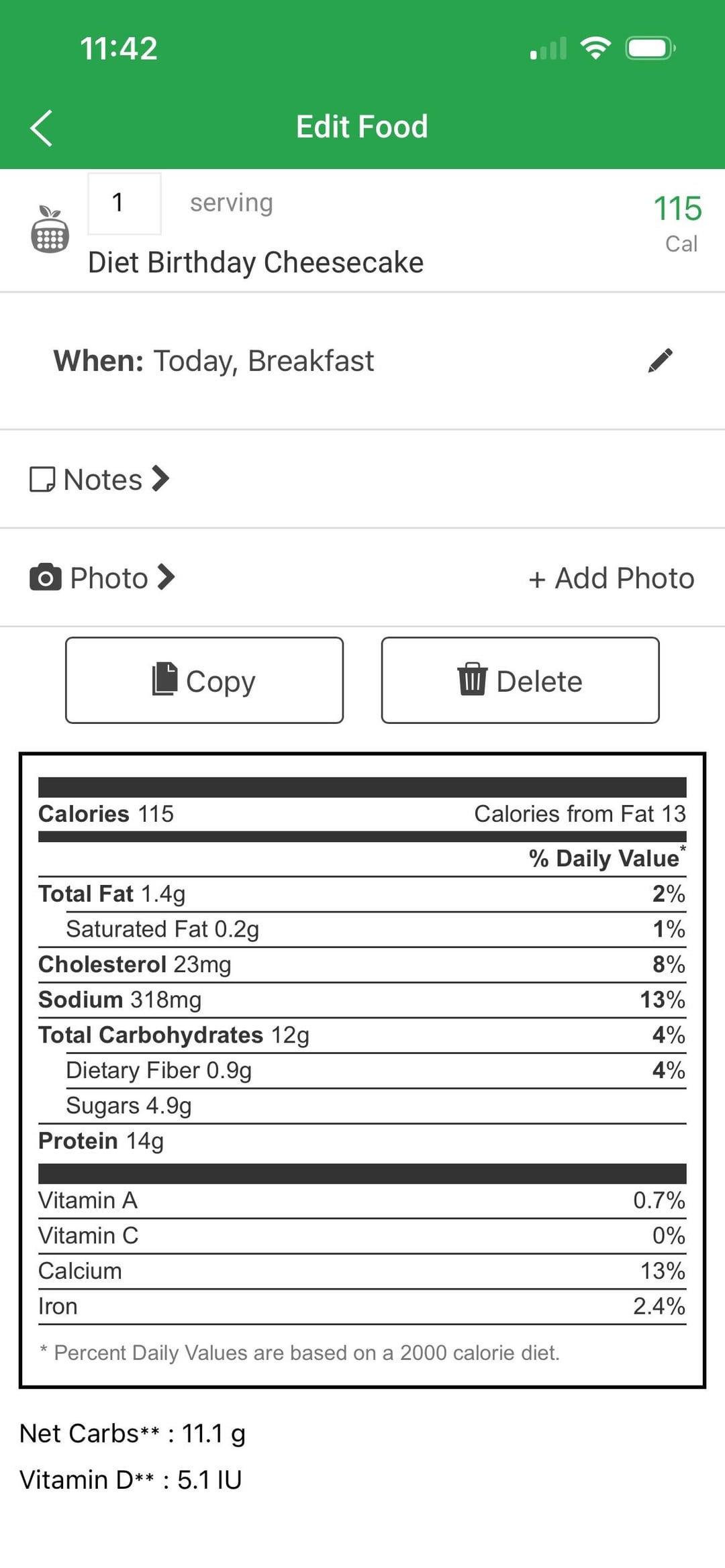Expand the Photo chevron
The width and height of the screenshot is (725, 1568).
tap(166, 577)
